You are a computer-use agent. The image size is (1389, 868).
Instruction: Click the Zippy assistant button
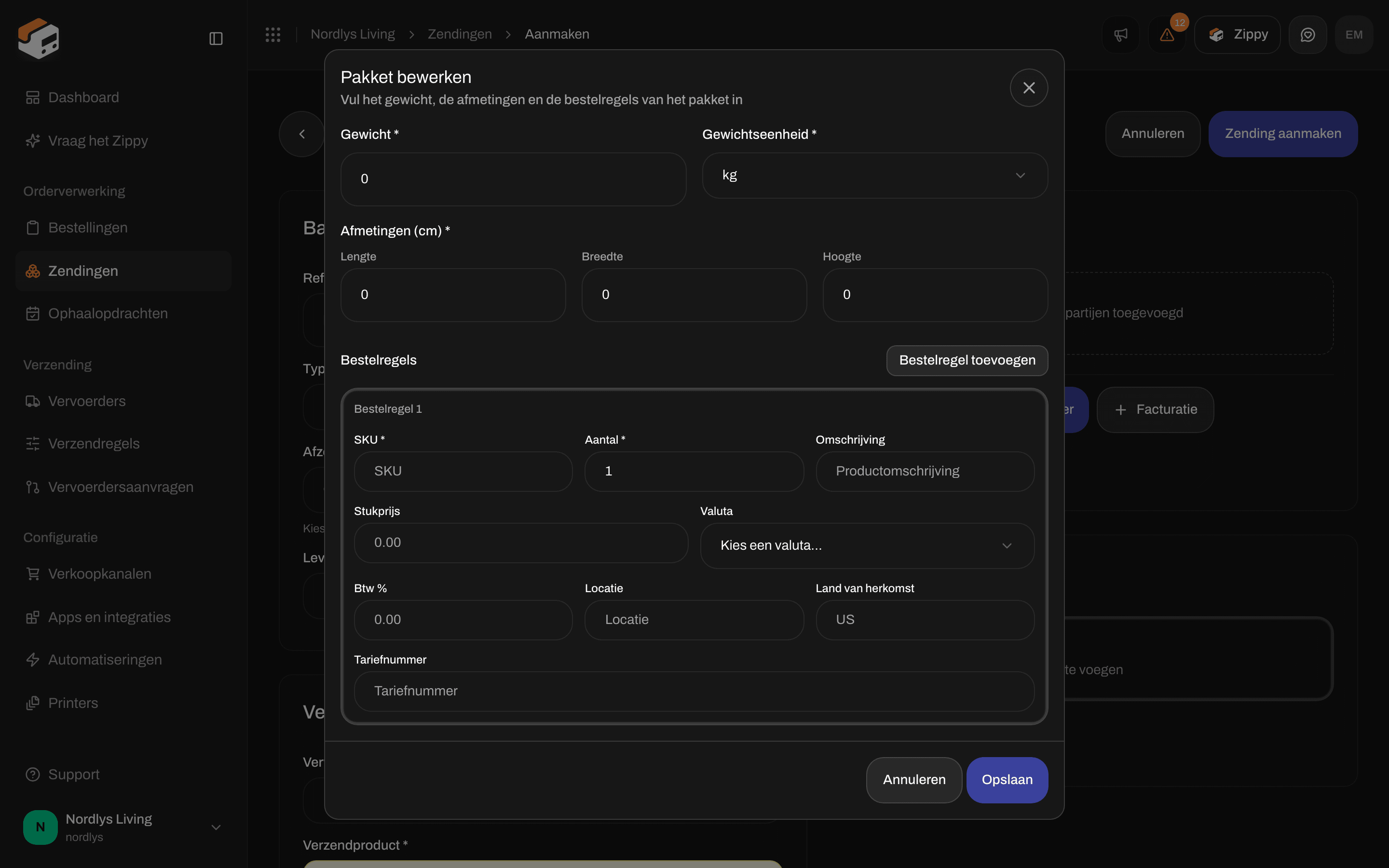(x=1237, y=35)
